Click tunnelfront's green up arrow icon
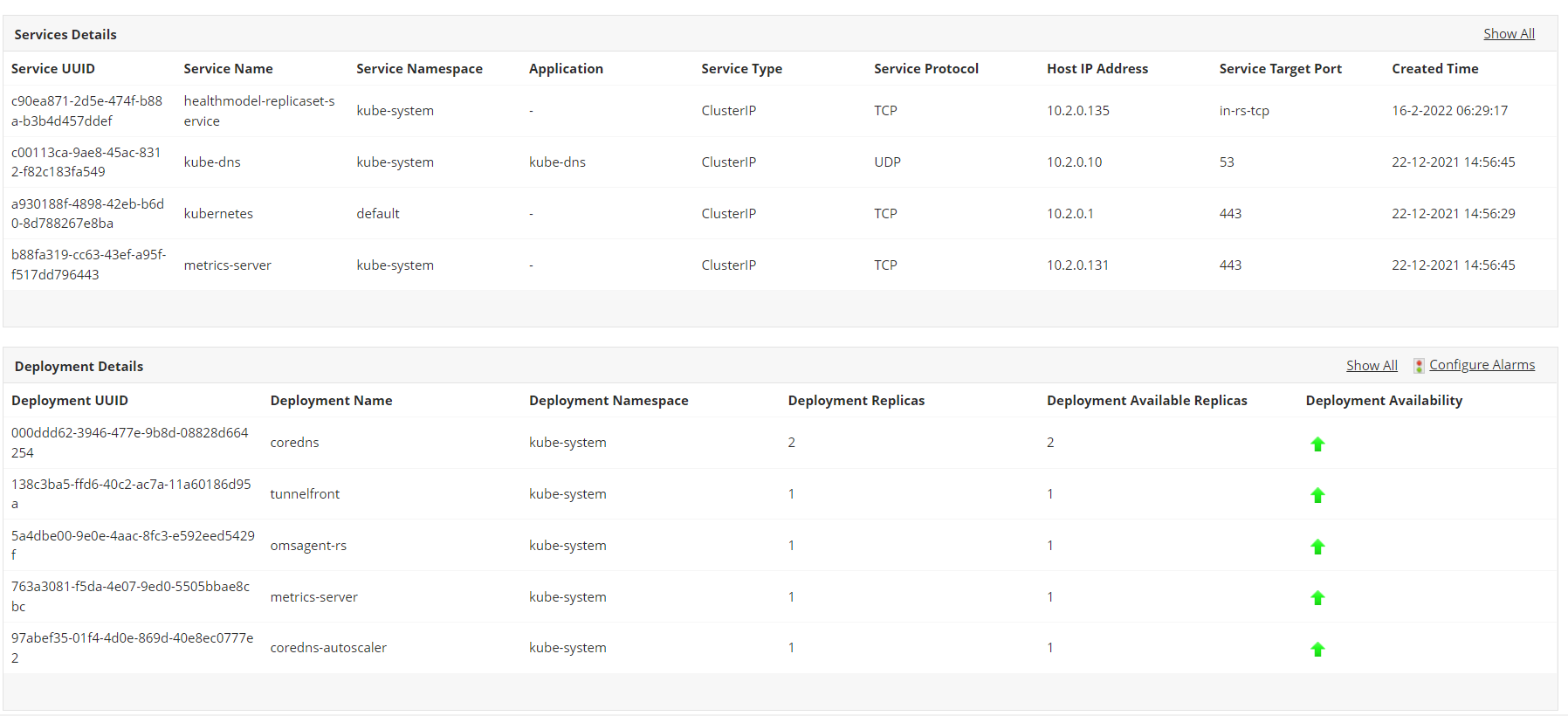Screen dimensions: 1568x716 pyautogui.click(x=1317, y=495)
